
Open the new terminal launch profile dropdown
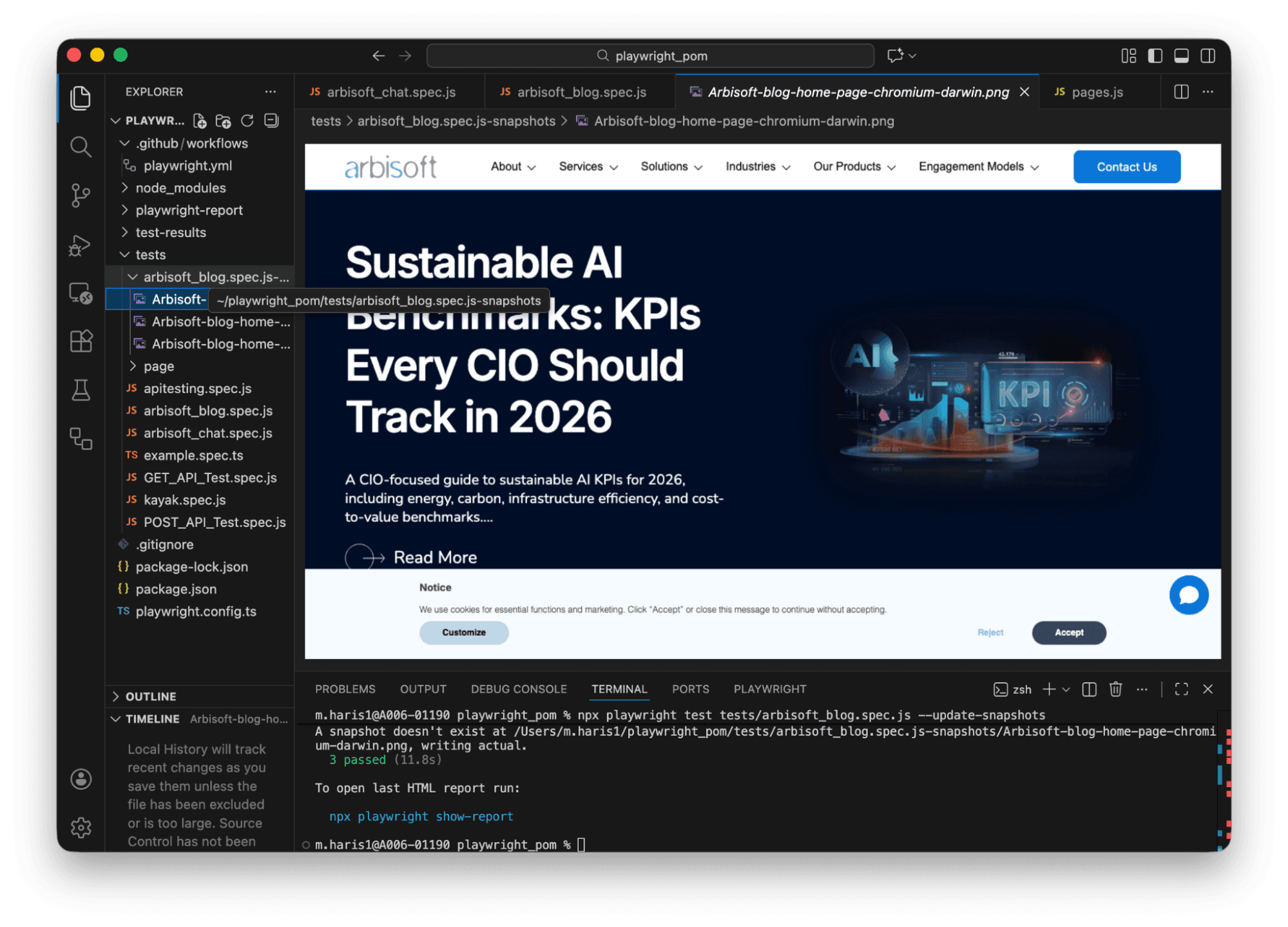[x=1066, y=689]
